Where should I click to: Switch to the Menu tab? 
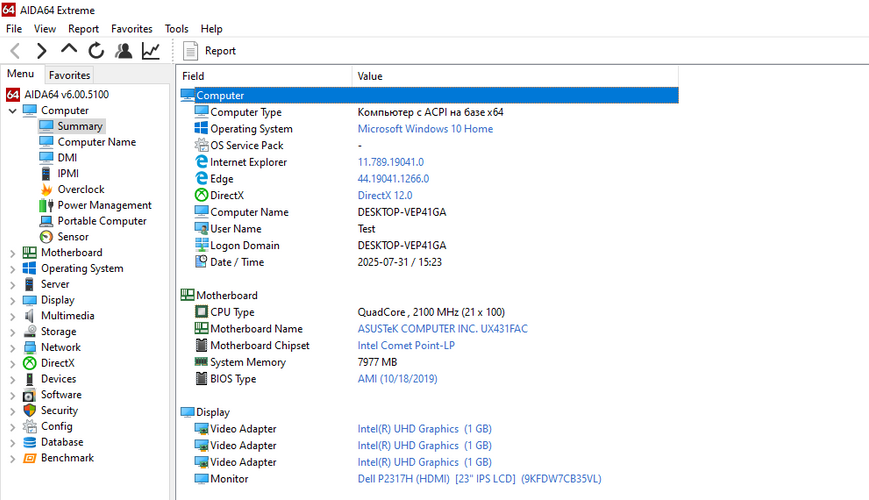(x=21, y=74)
